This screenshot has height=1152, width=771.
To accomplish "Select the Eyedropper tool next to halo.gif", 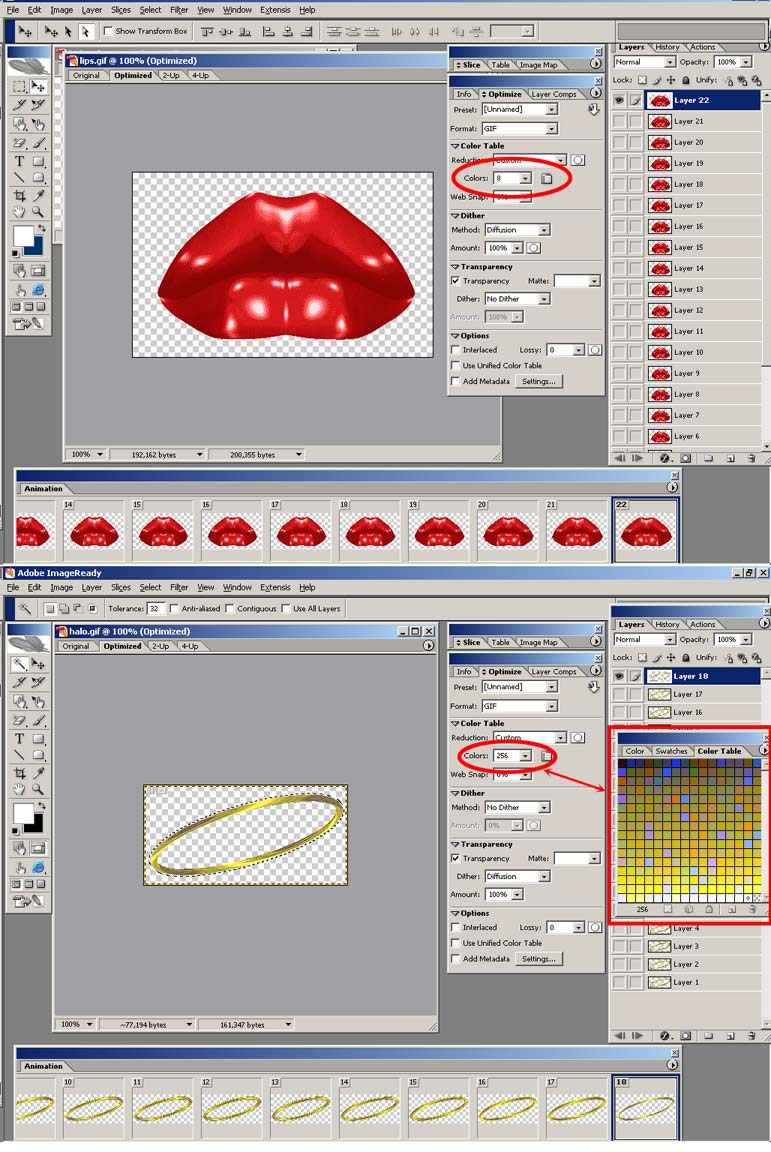I will click(38, 773).
